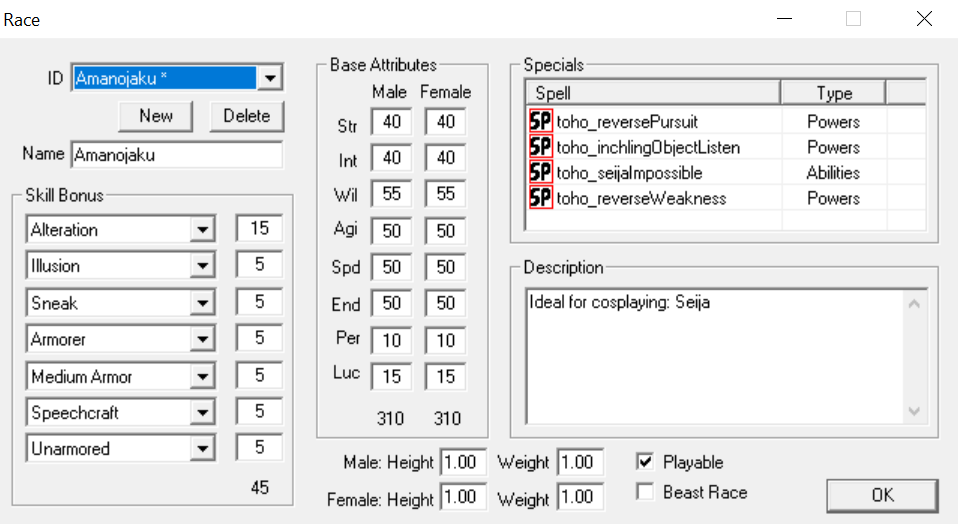Image resolution: width=958 pixels, height=524 pixels.
Task: Click the SP icon beside toho_seijaImpossible
Action: coord(540,173)
